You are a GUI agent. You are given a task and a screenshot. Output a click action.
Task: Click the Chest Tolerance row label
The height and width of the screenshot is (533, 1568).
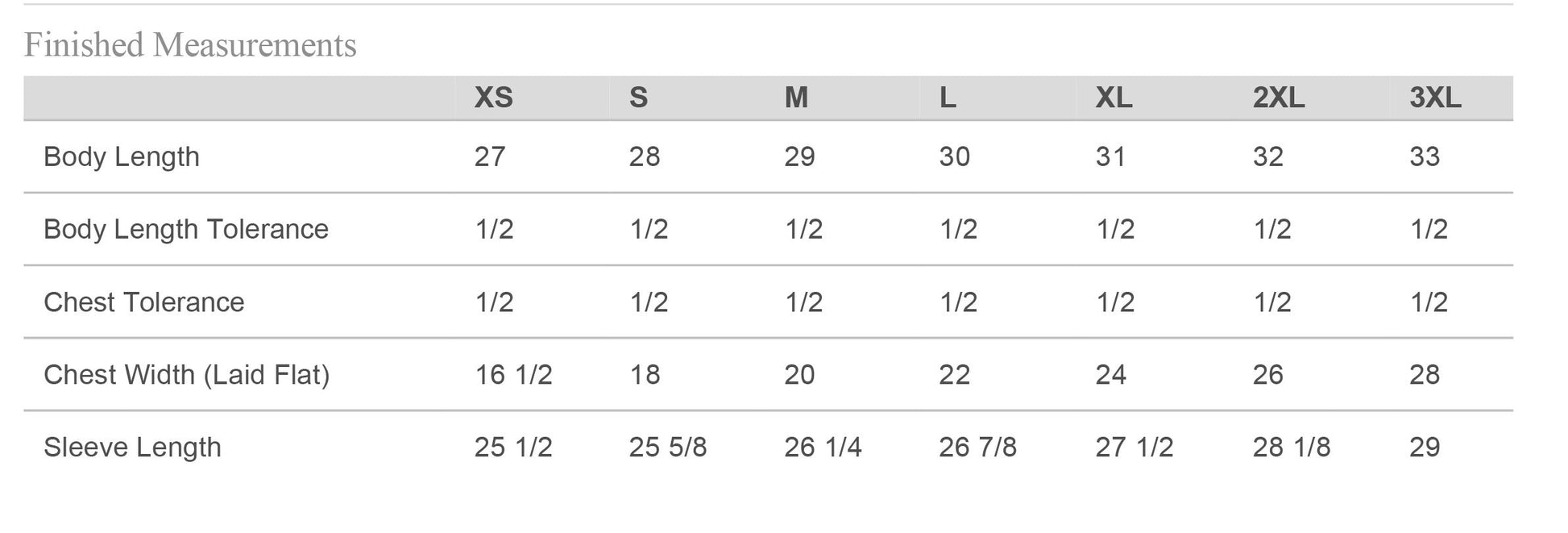coord(144,302)
